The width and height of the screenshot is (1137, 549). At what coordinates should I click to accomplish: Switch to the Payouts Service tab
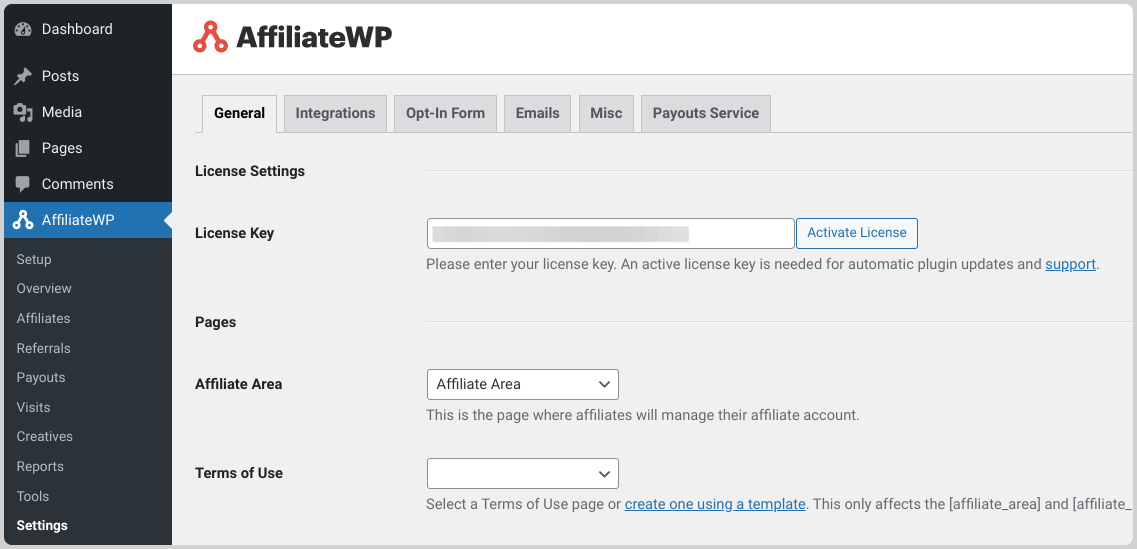706,113
